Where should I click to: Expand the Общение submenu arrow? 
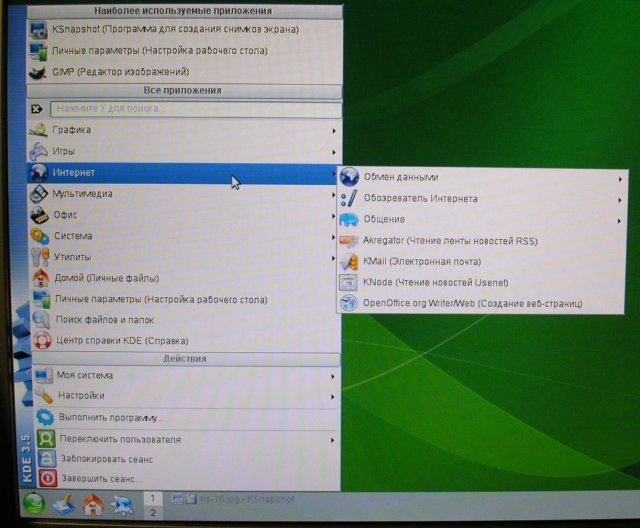619,221
